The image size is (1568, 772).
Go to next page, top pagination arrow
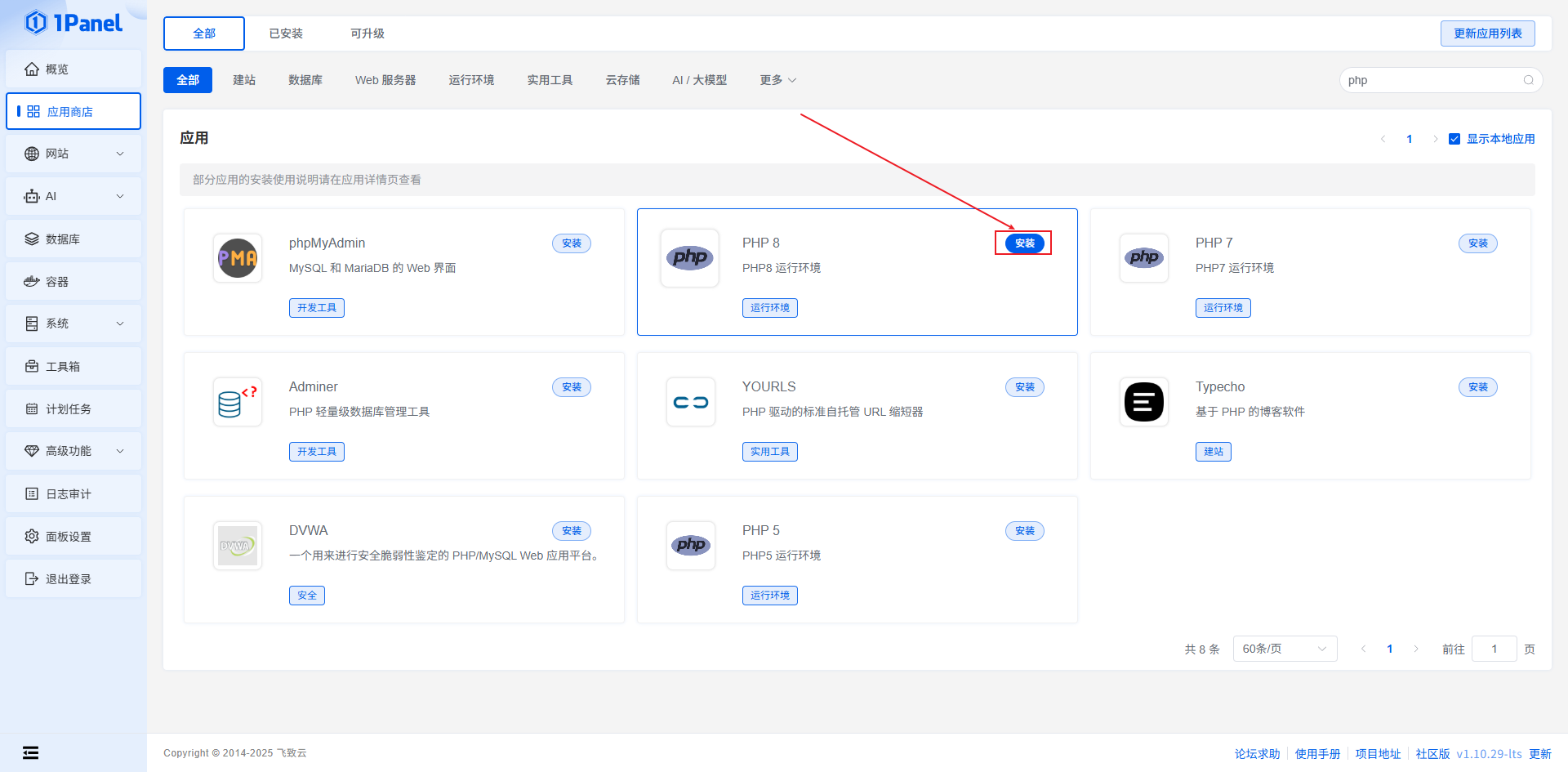click(x=1435, y=139)
